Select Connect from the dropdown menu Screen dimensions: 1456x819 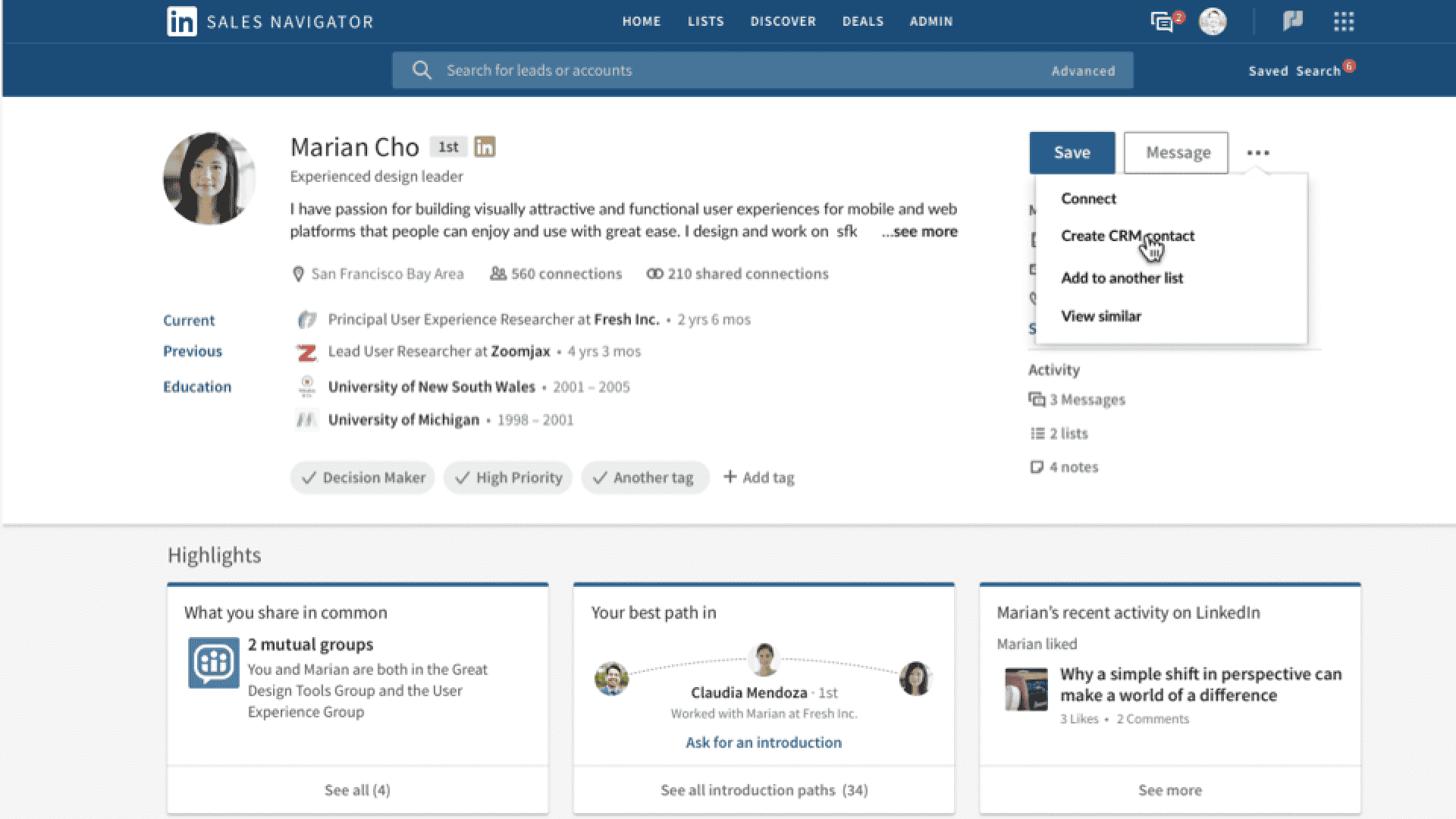click(1088, 198)
